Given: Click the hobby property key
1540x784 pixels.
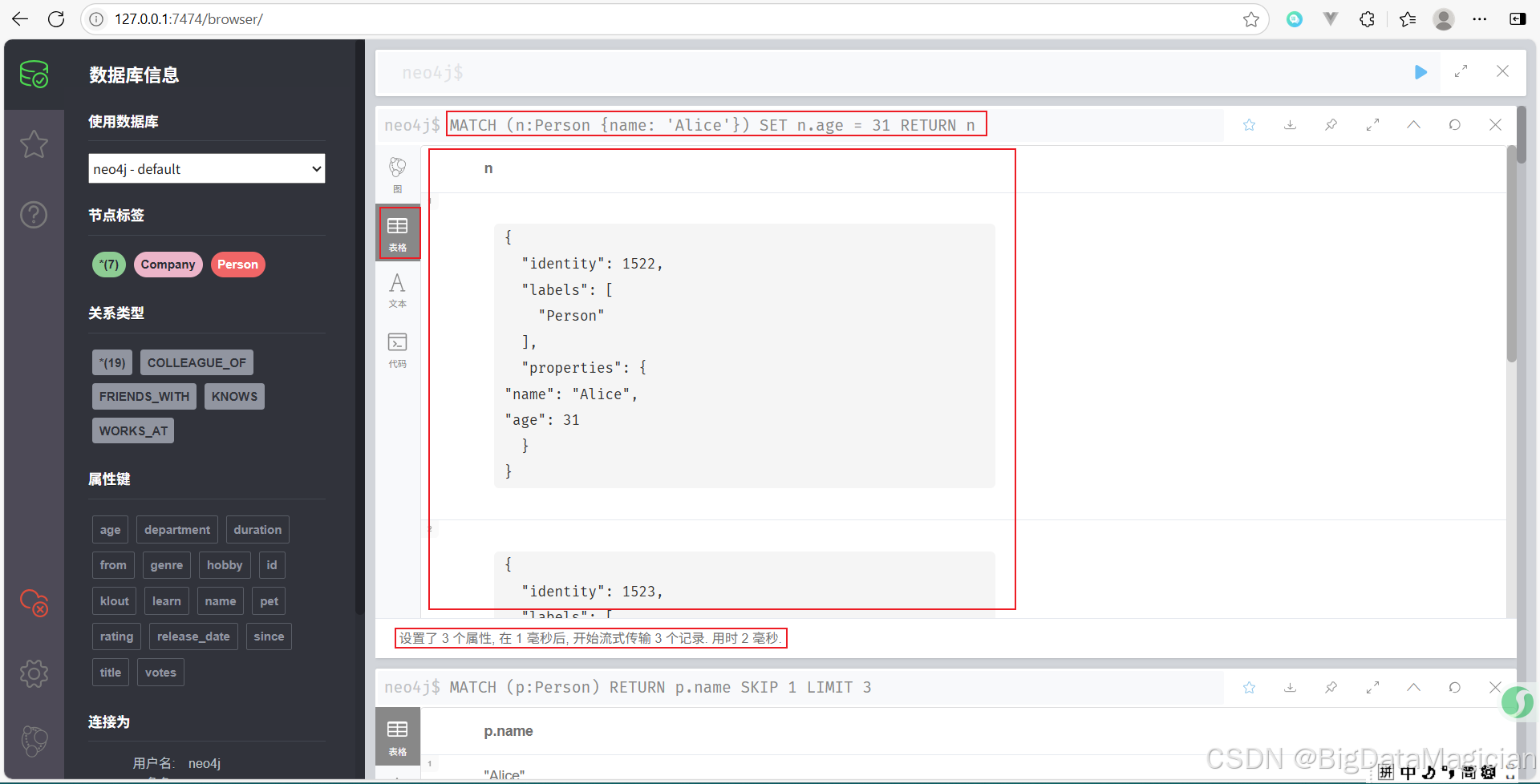Looking at the screenshot, I should 225,565.
